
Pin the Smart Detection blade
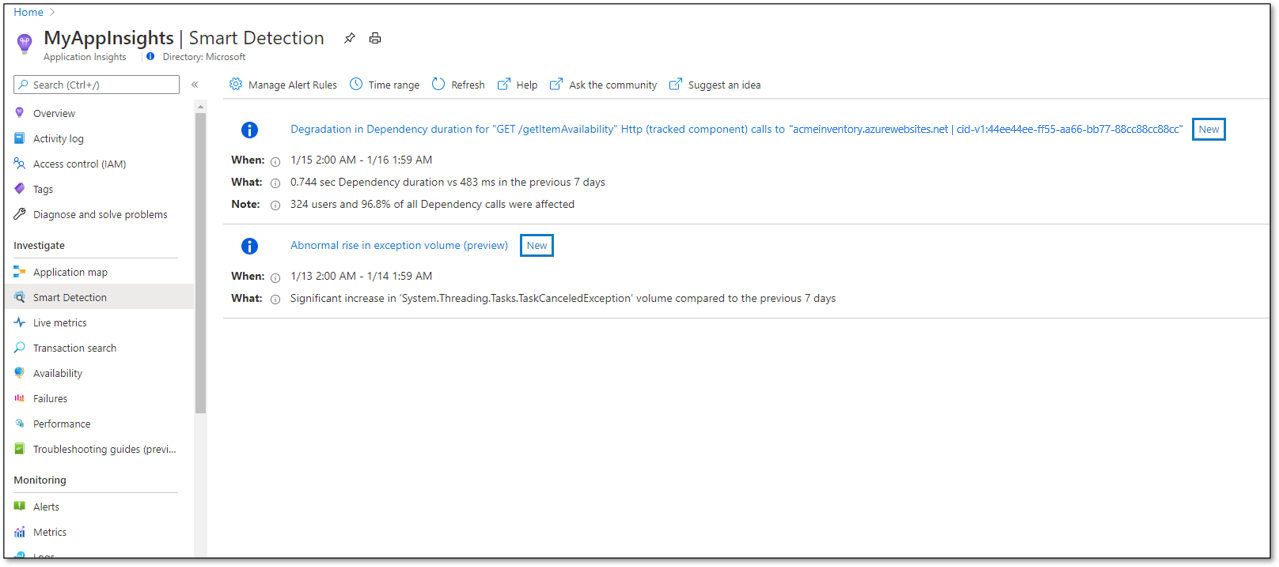(x=349, y=39)
